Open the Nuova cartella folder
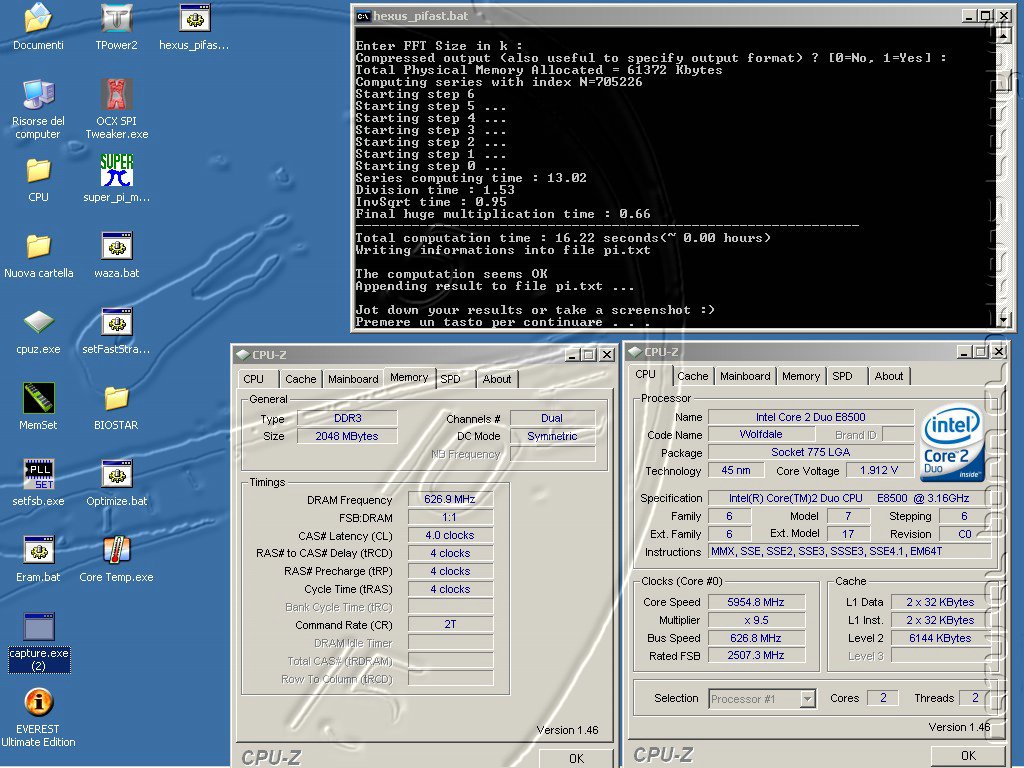 pyautogui.click(x=39, y=247)
